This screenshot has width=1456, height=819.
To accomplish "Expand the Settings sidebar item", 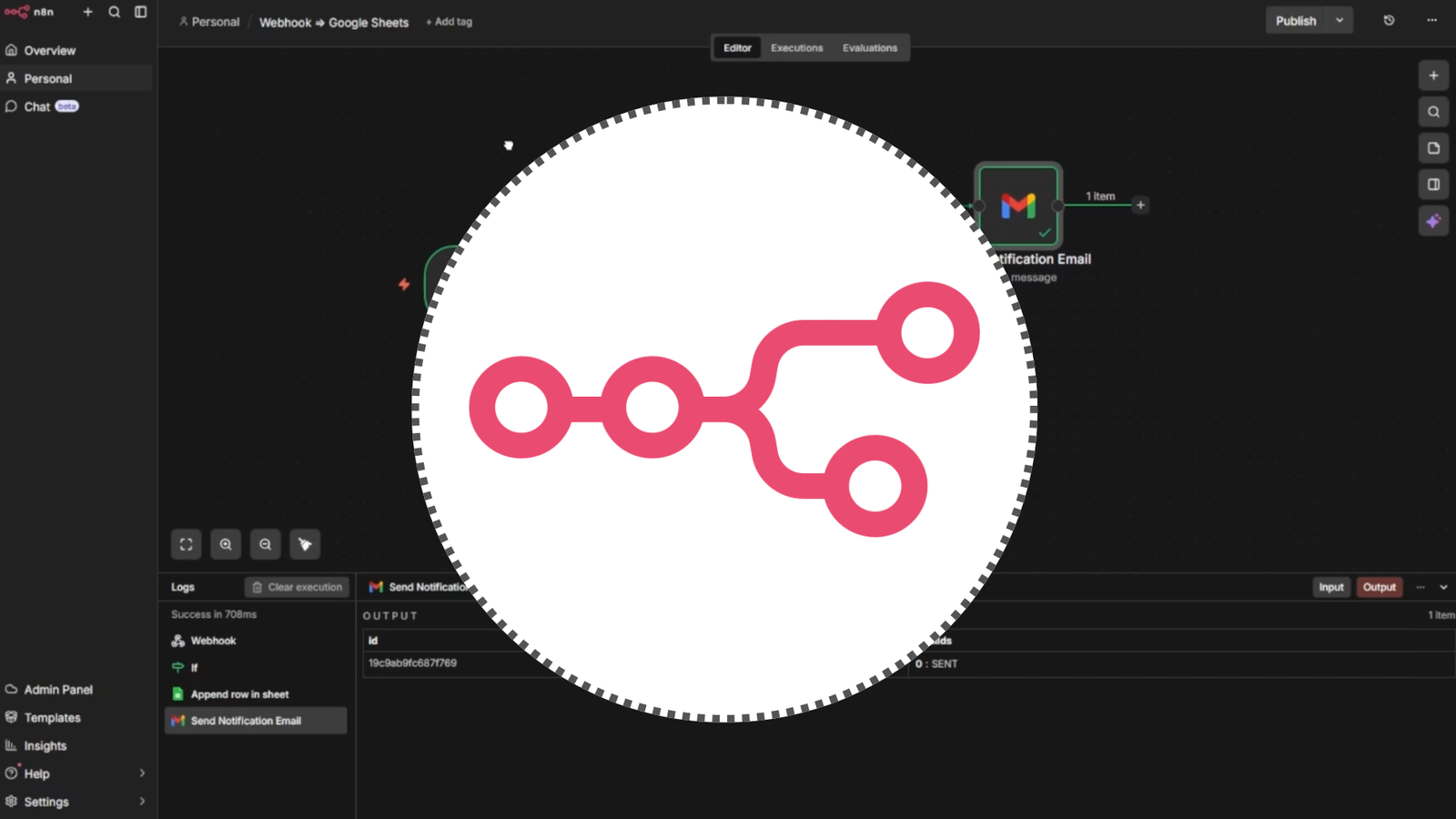I will [142, 802].
